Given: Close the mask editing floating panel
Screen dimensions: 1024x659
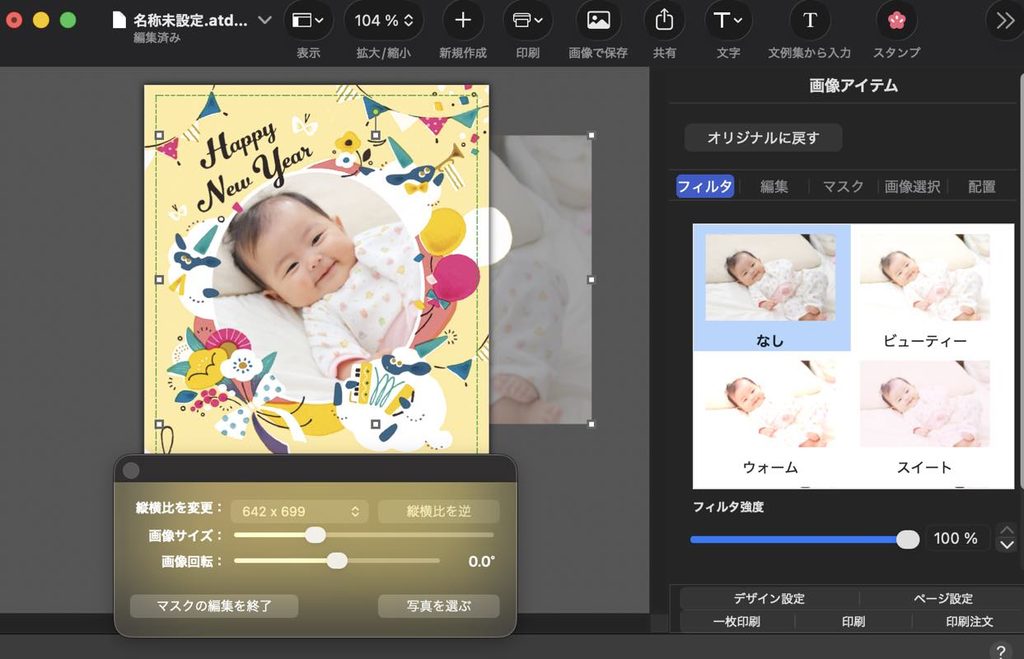Looking at the screenshot, I should [131, 470].
